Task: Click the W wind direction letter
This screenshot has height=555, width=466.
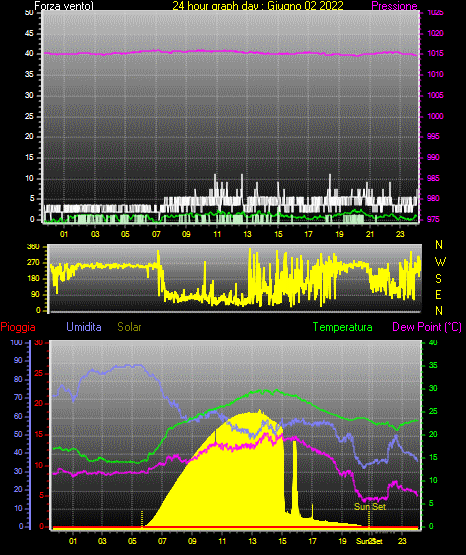Action: 440,262
